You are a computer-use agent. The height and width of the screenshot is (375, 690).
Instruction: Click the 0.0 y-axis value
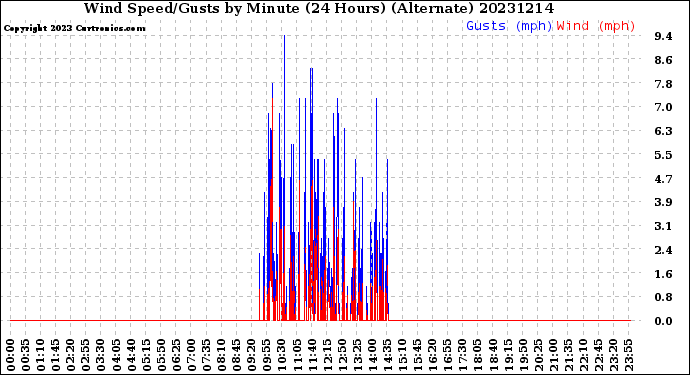pos(663,321)
